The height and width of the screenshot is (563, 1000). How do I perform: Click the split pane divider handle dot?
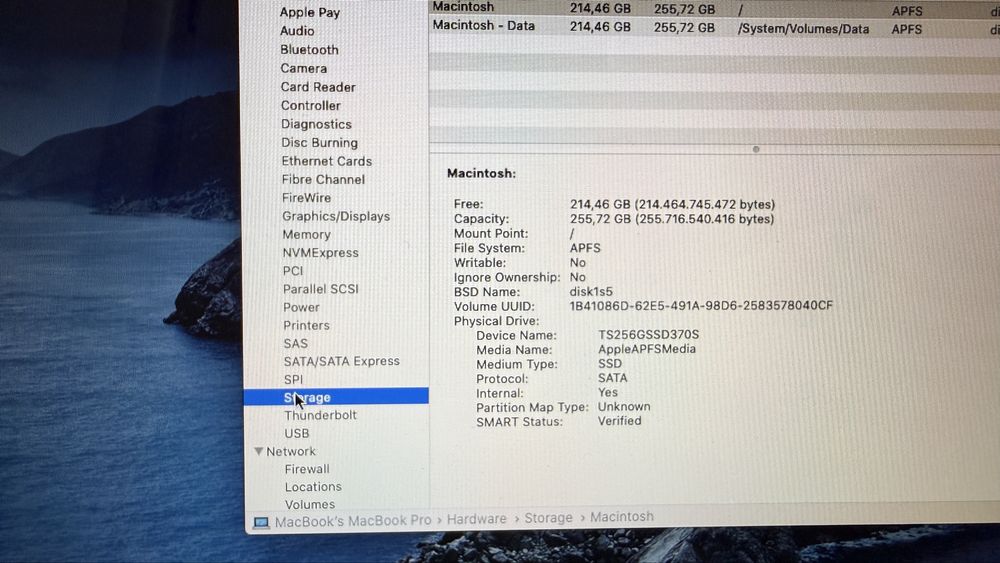point(756,149)
